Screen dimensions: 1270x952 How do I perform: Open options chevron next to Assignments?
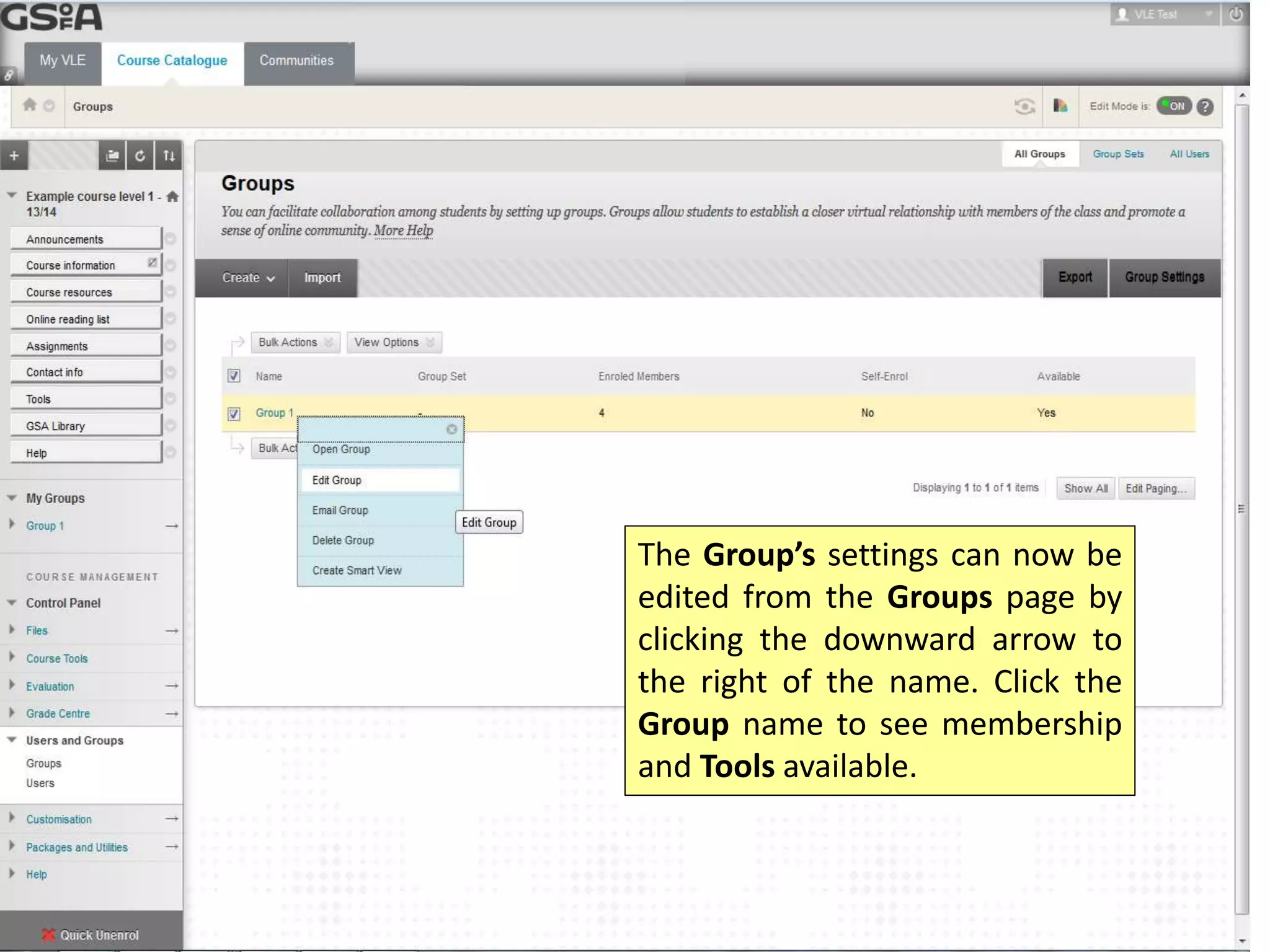point(171,345)
